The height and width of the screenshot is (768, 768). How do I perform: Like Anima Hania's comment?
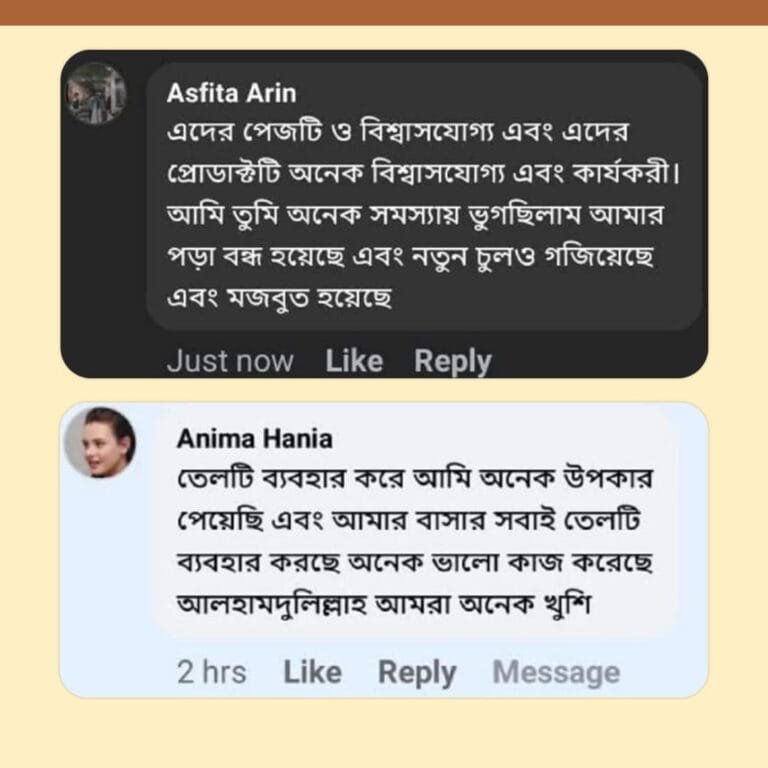click(312, 673)
